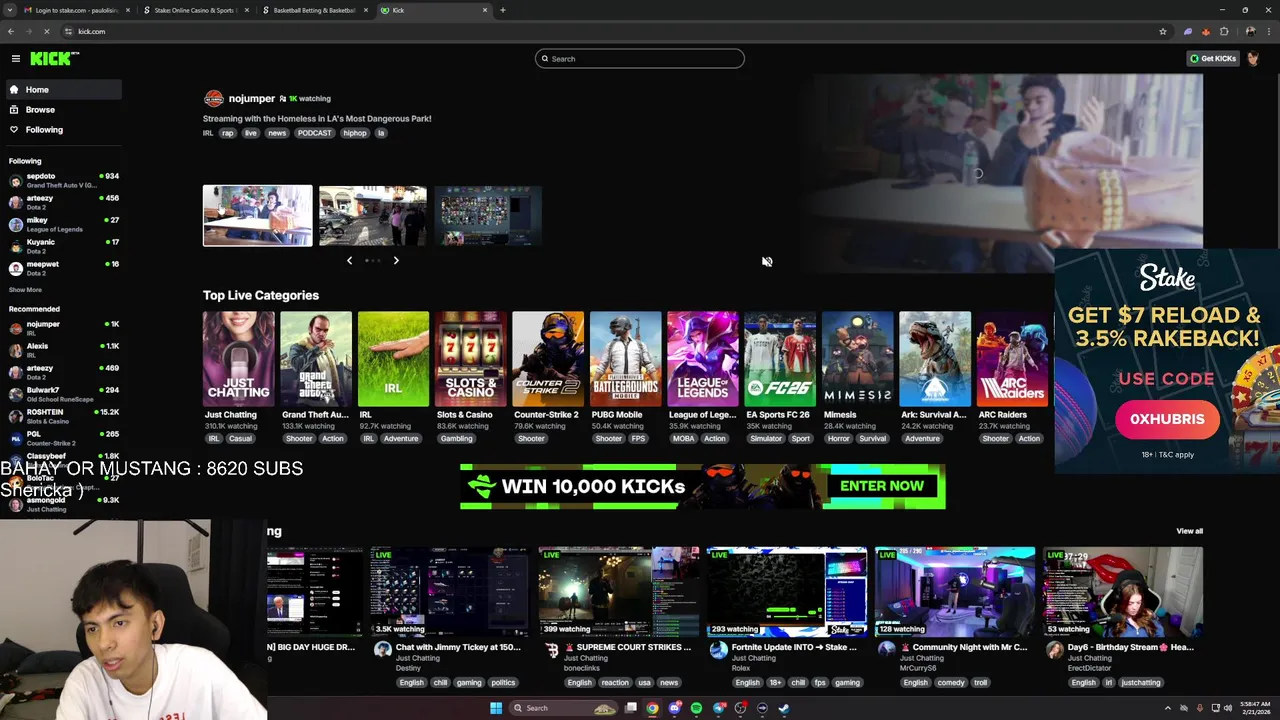The height and width of the screenshot is (720, 1280).
Task: Switch to Stake Online Casino tab
Action: tap(195, 10)
